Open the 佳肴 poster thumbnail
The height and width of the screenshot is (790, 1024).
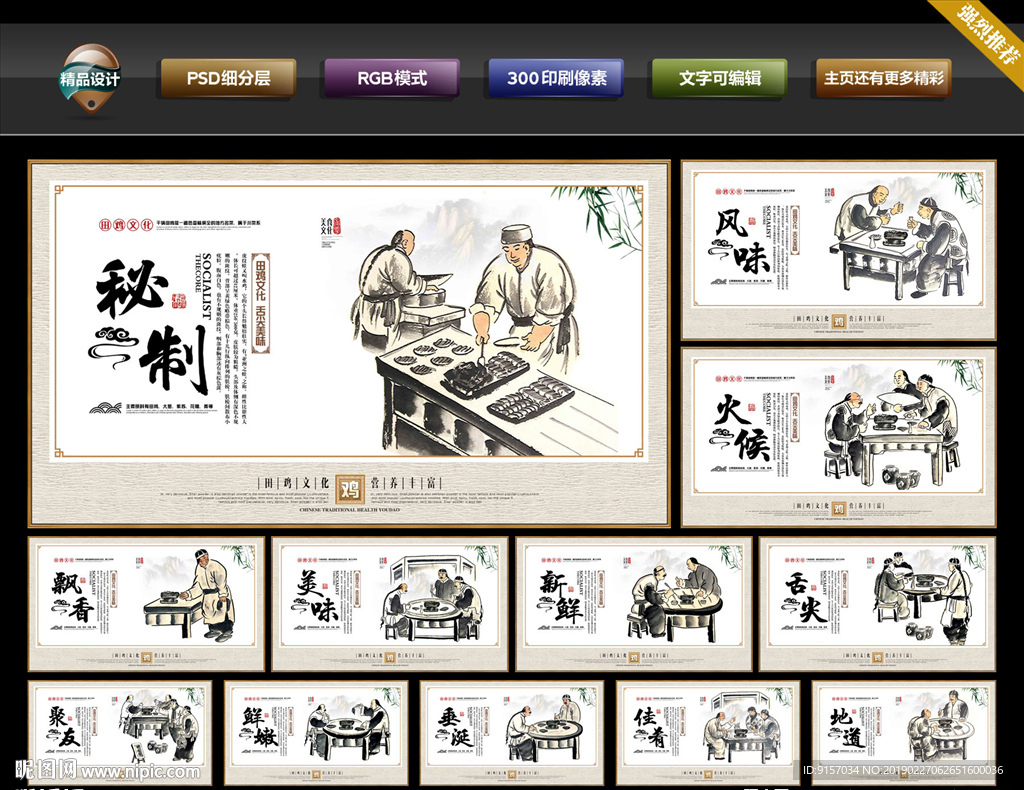(x=708, y=733)
